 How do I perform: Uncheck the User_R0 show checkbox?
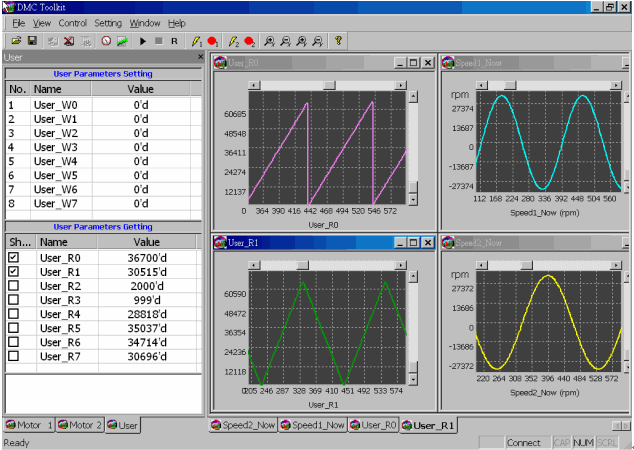click(13, 258)
